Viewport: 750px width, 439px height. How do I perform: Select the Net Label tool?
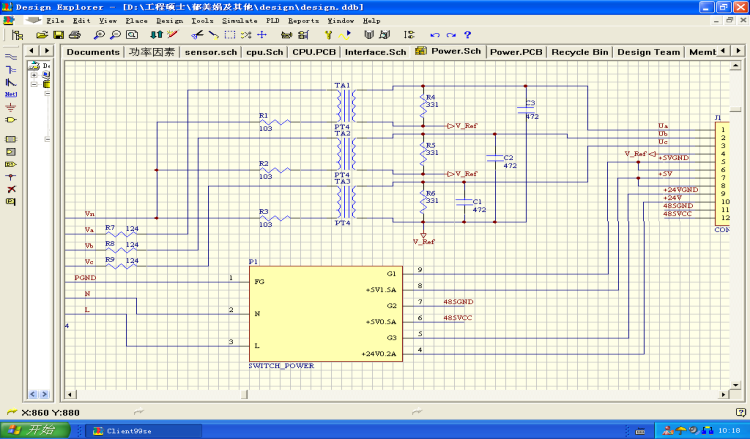tap(11, 92)
